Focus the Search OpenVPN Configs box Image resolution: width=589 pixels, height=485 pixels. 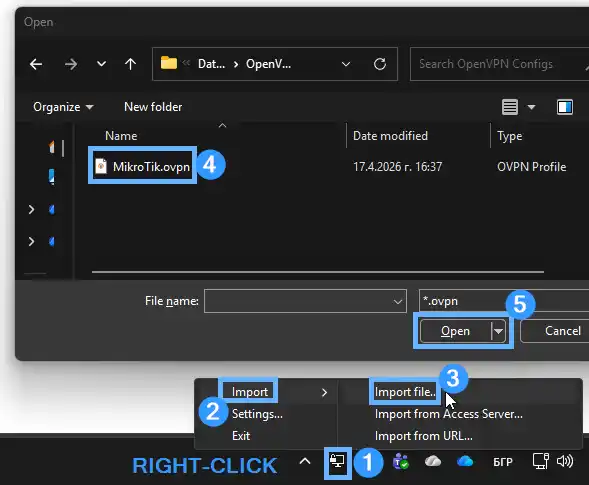click(x=499, y=64)
